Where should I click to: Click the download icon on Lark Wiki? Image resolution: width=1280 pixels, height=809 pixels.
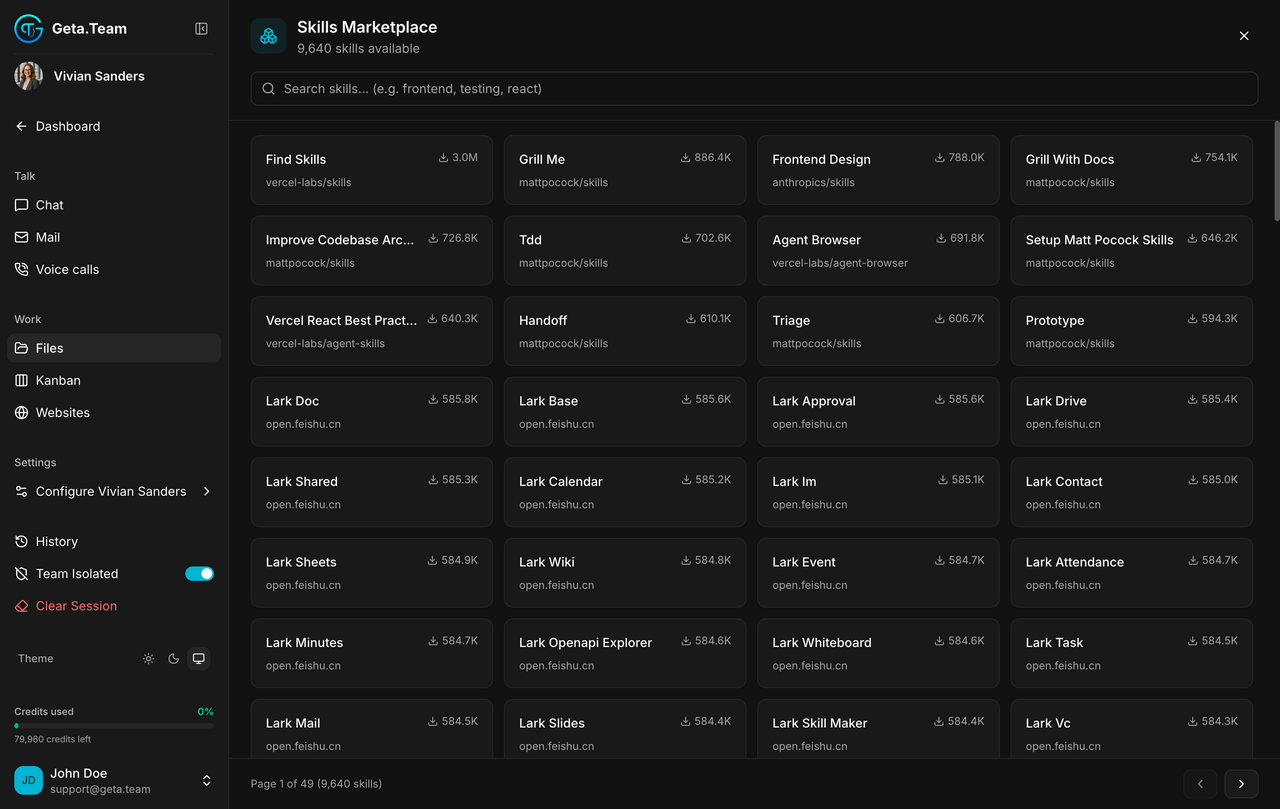point(686,560)
